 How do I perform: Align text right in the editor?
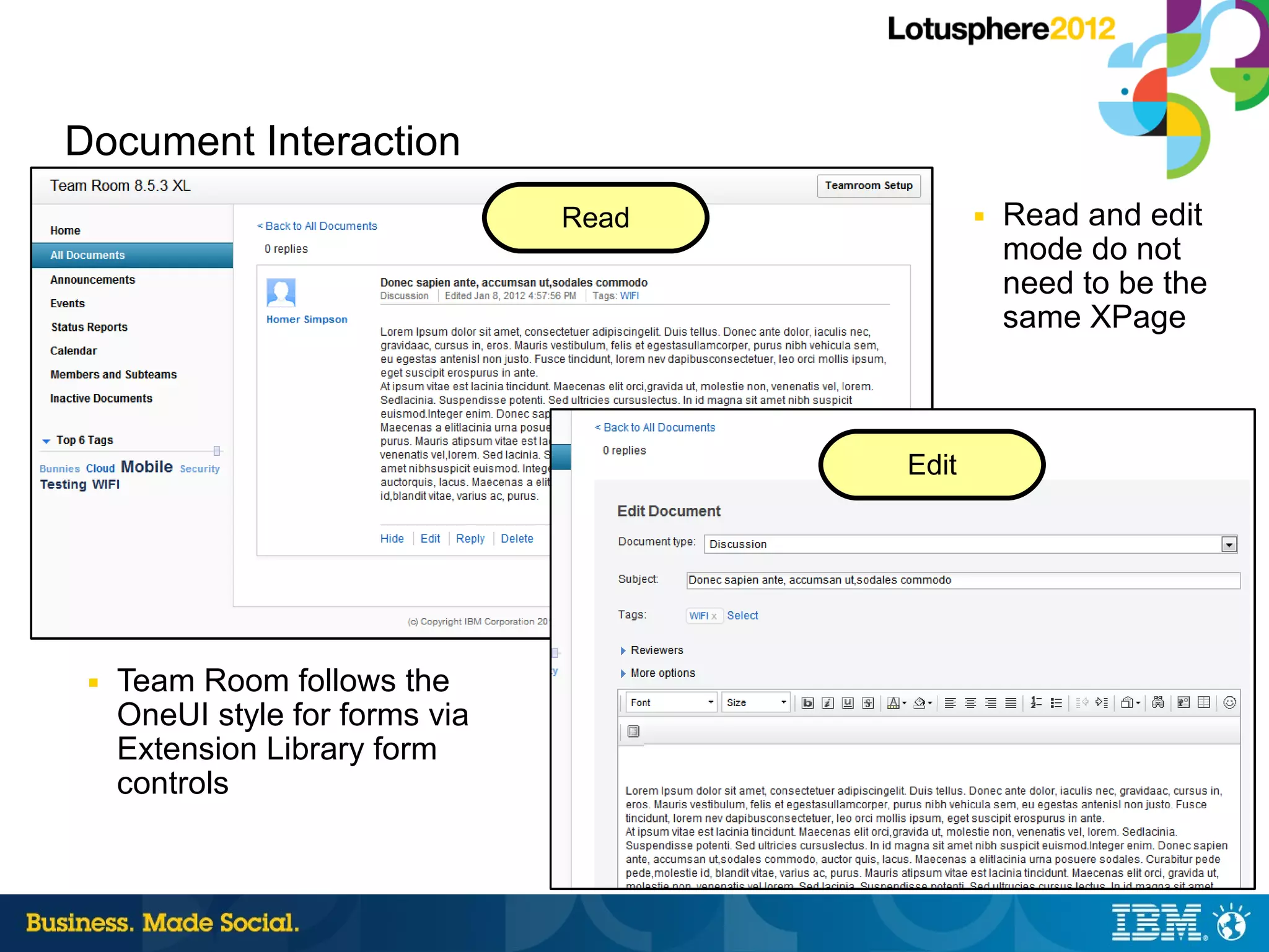click(x=991, y=702)
